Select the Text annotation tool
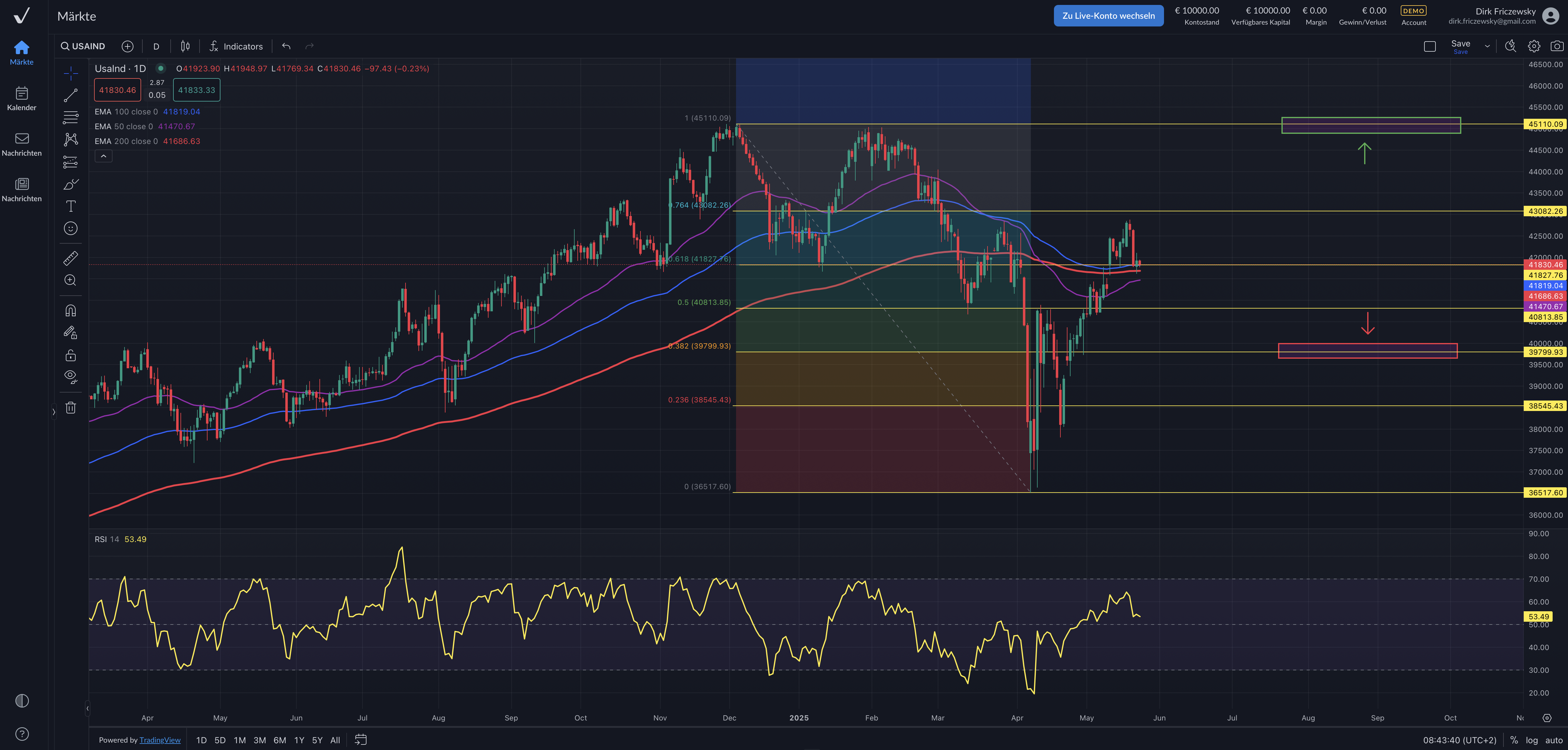Image resolution: width=1568 pixels, height=750 pixels. click(x=71, y=206)
